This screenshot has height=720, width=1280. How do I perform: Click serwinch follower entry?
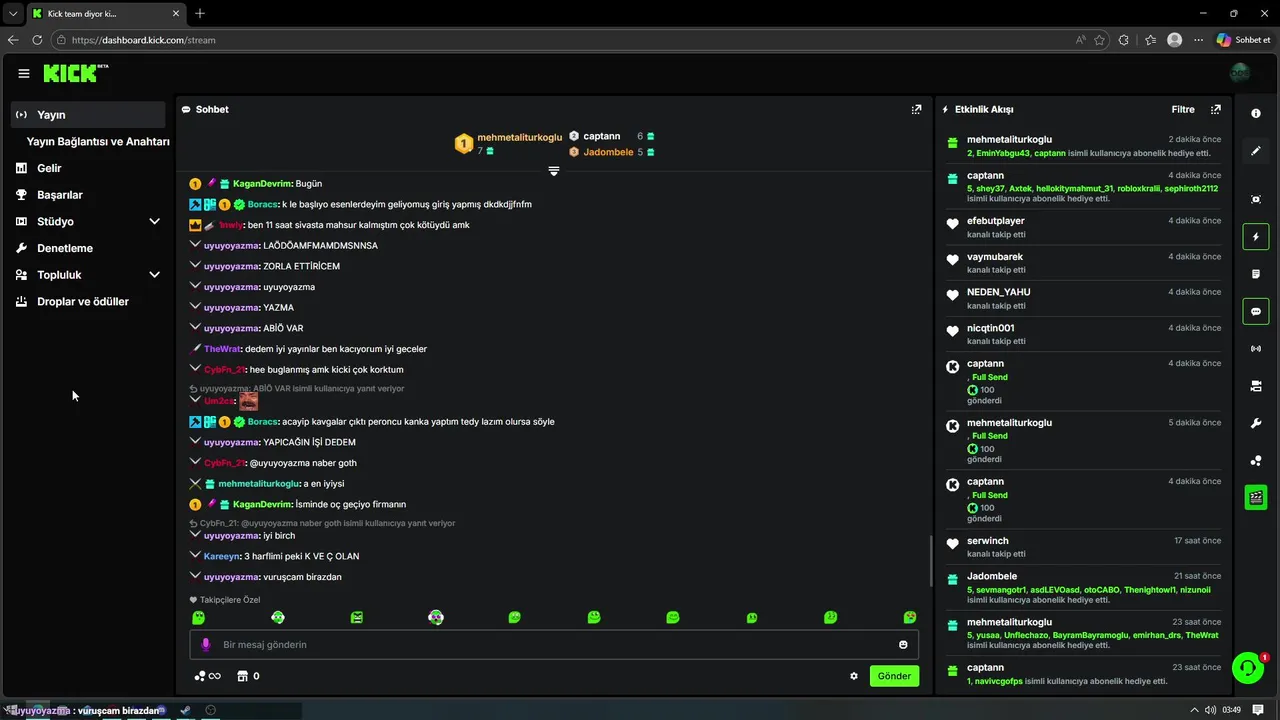(x=988, y=541)
